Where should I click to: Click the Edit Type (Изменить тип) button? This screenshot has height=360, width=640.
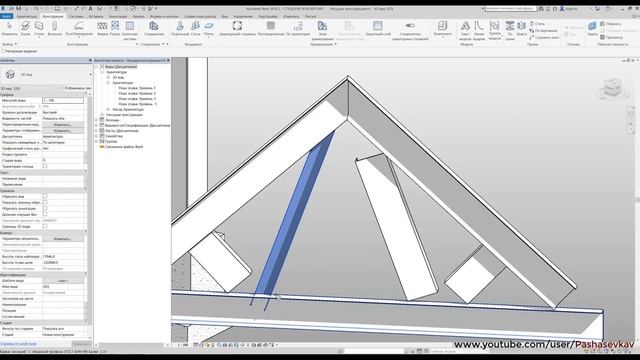(78, 88)
